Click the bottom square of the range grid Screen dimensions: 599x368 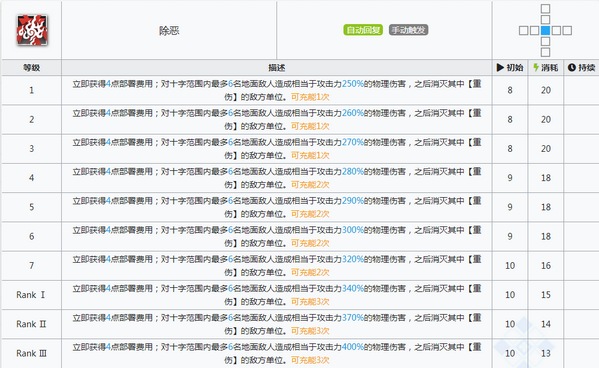point(546,52)
